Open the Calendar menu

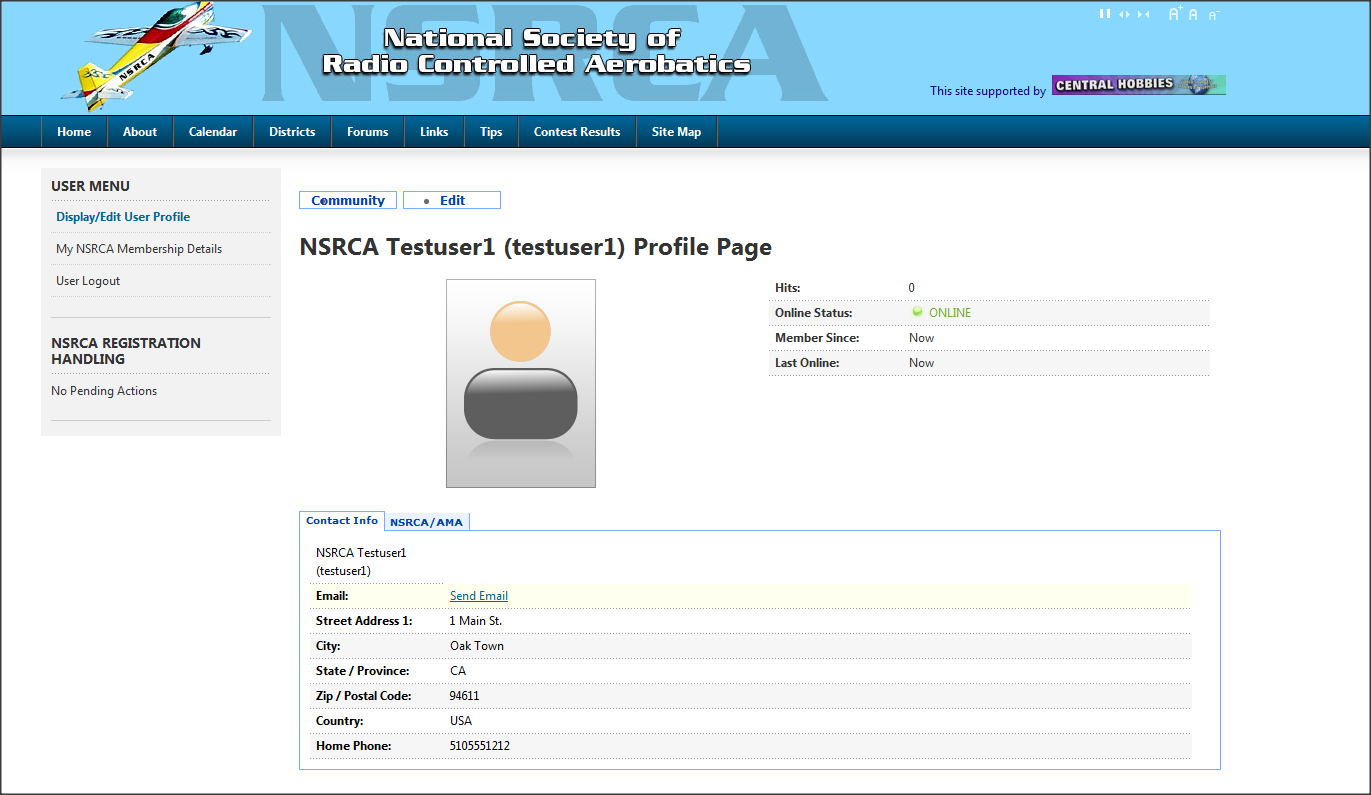[x=213, y=132]
